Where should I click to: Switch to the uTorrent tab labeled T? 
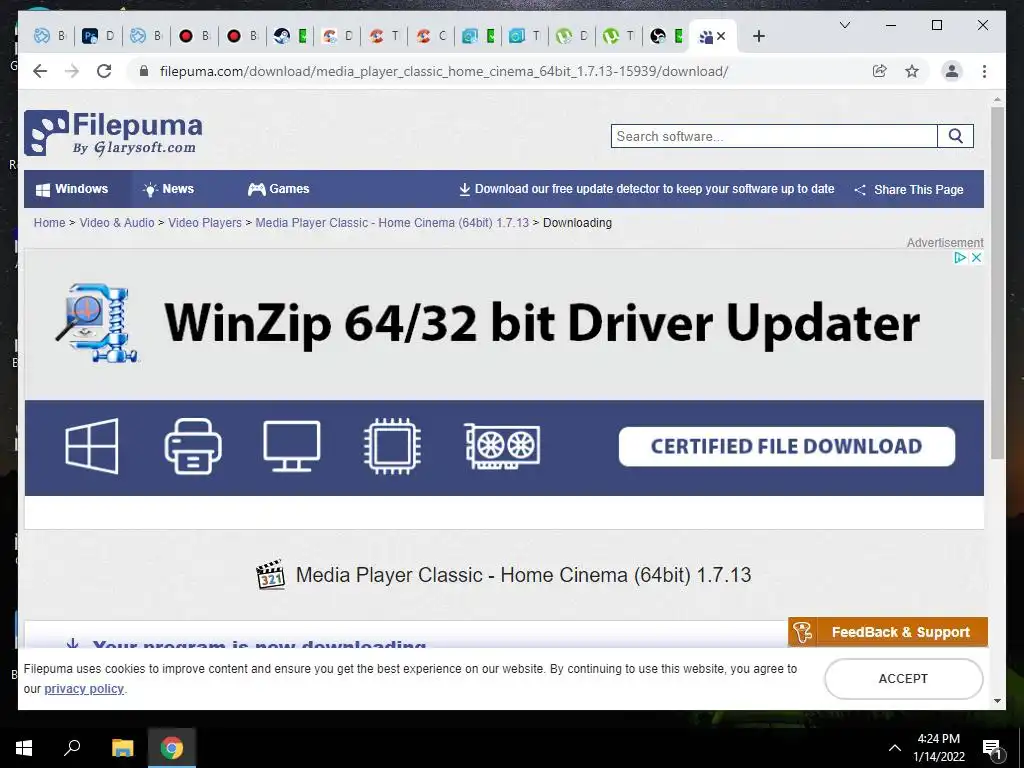click(618, 37)
